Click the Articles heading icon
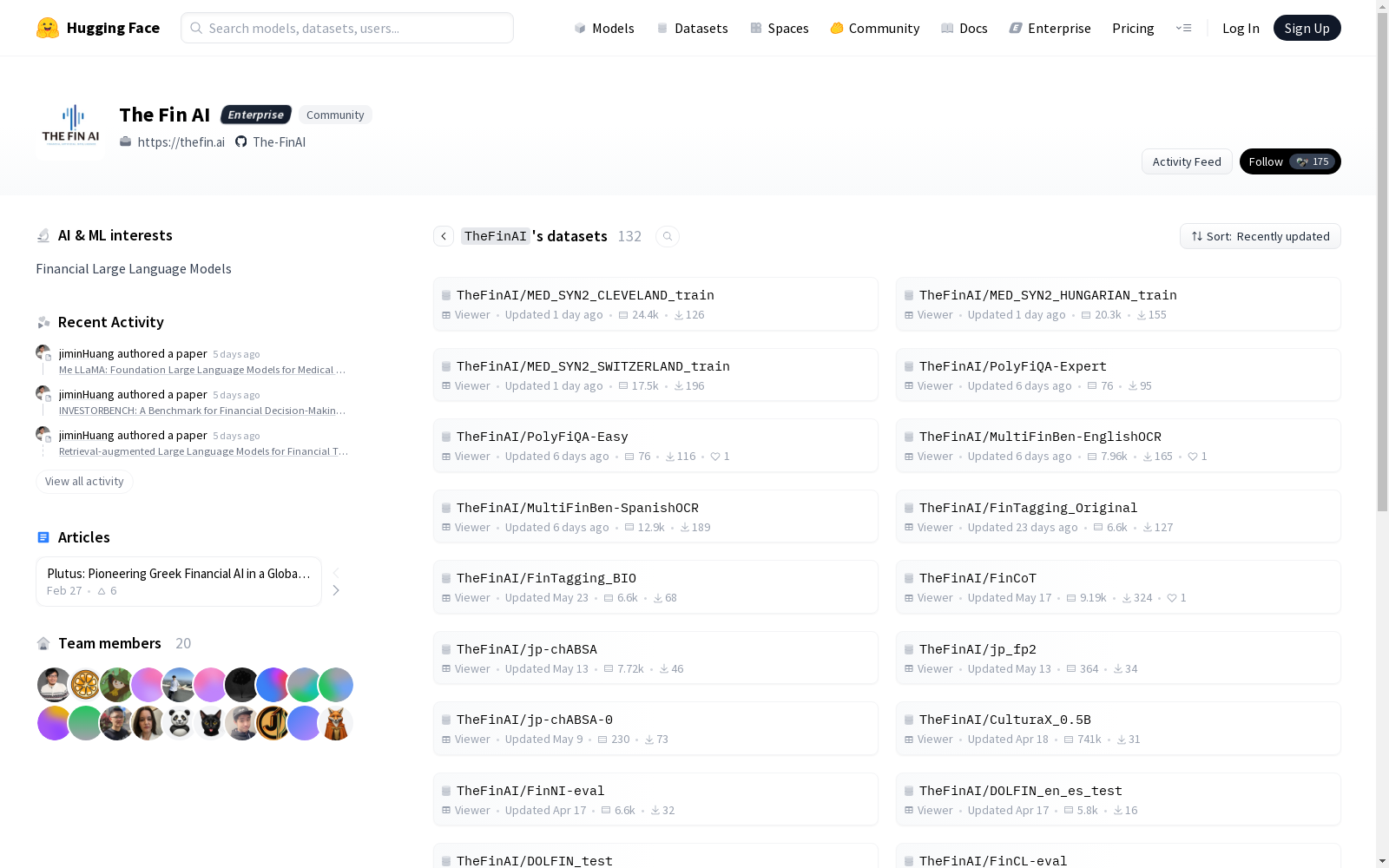The height and width of the screenshot is (868, 1389). pyautogui.click(x=43, y=537)
